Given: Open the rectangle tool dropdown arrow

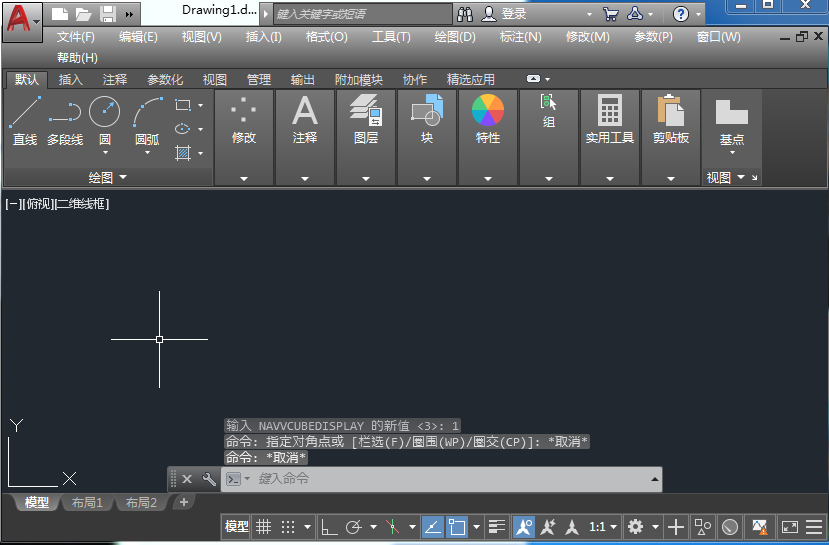Looking at the screenshot, I should click(201, 105).
